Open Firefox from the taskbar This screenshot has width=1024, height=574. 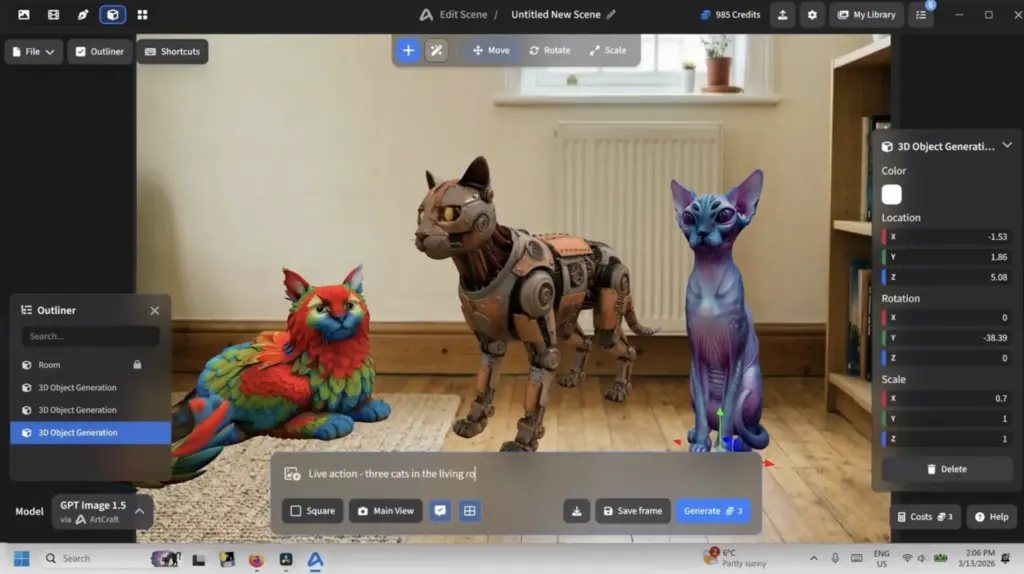(x=256, y=560)
